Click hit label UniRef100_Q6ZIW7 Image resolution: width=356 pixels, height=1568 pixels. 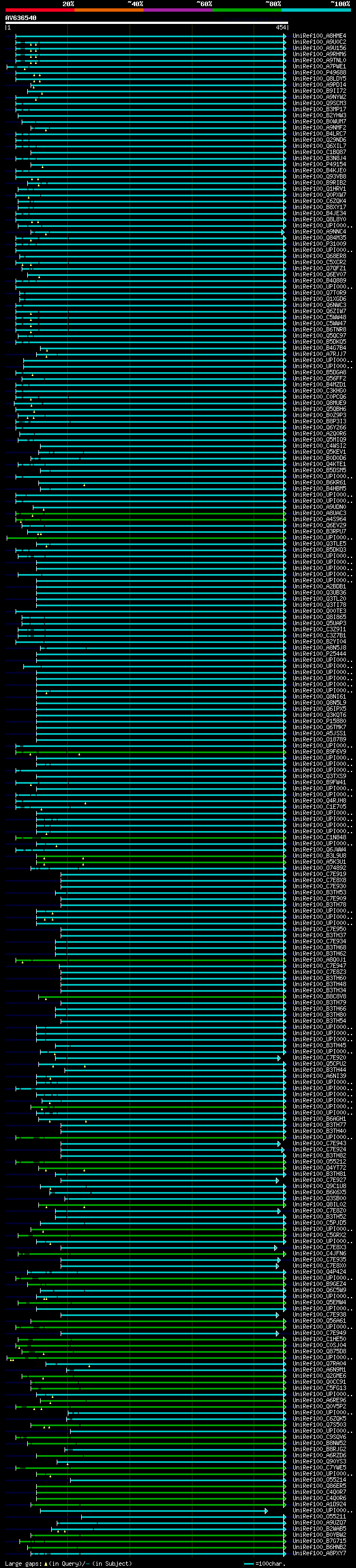click(319, 311)
